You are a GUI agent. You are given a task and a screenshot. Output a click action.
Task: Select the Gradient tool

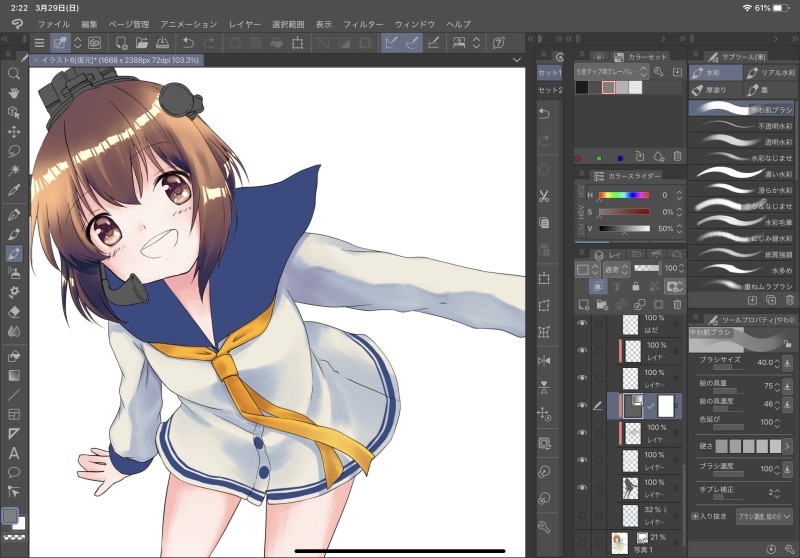[14, 375]
